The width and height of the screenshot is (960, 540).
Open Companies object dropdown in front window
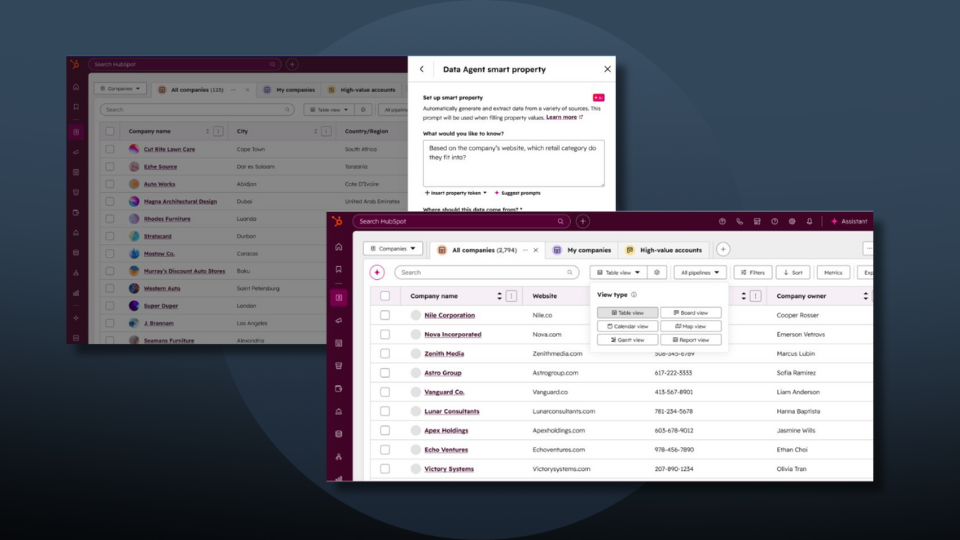pos(393,249)
